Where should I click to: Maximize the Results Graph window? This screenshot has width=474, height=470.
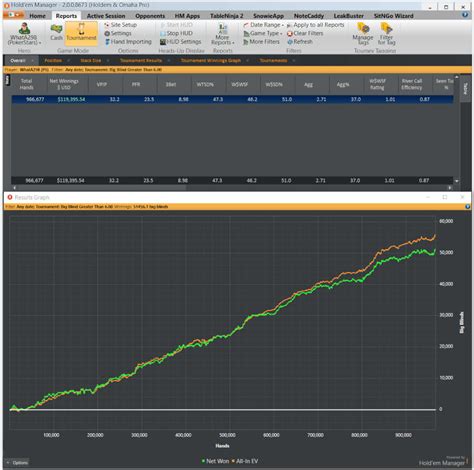pos(444,197)
